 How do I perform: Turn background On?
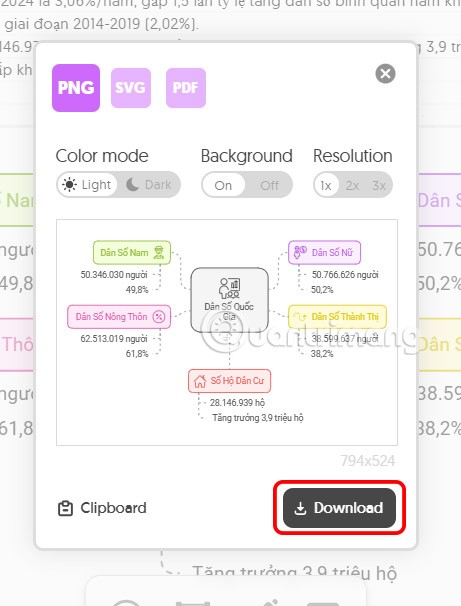click(x=223, y=185)
